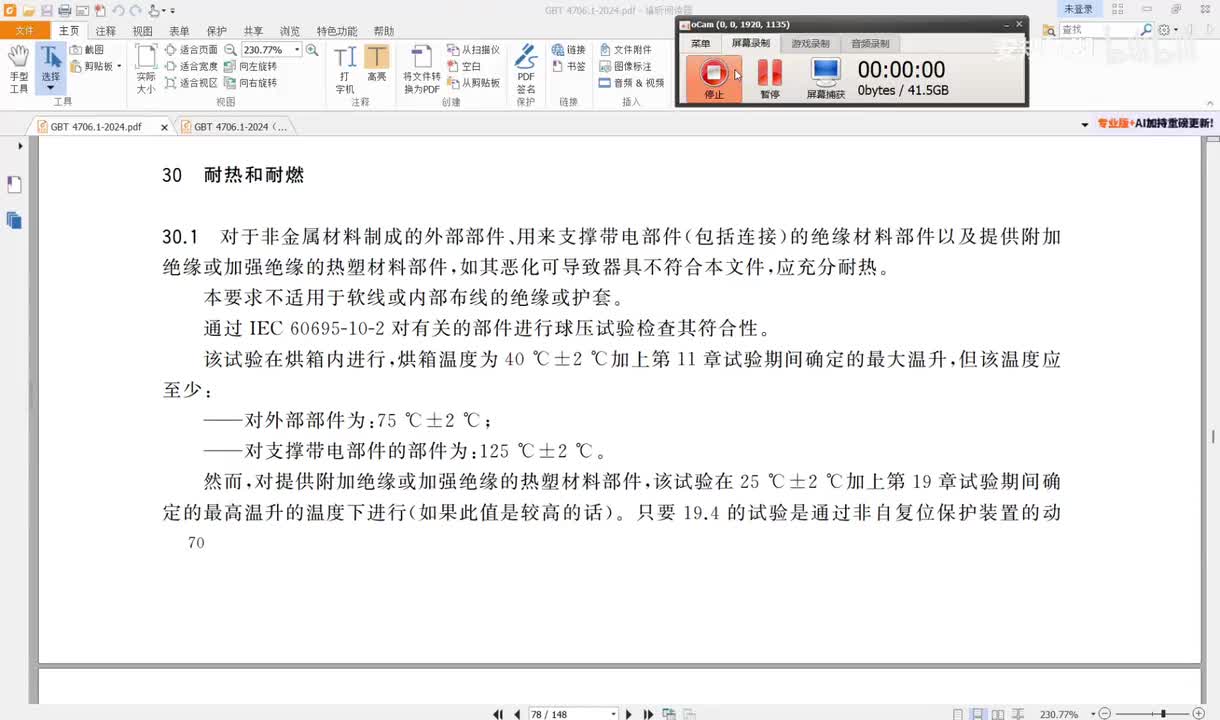
Task: Adjust the zoom slider in status bar
Action: click(1163, 714)
